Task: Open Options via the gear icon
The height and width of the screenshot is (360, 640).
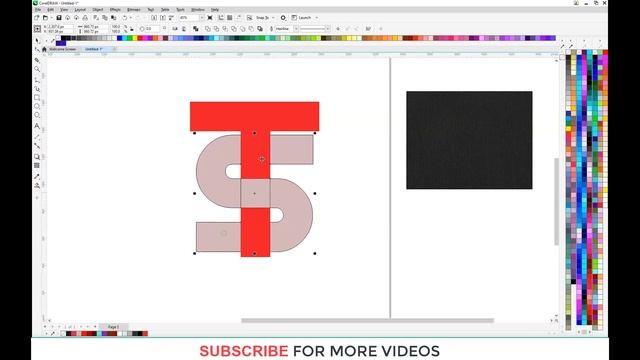Action: (x=283, y=18)
